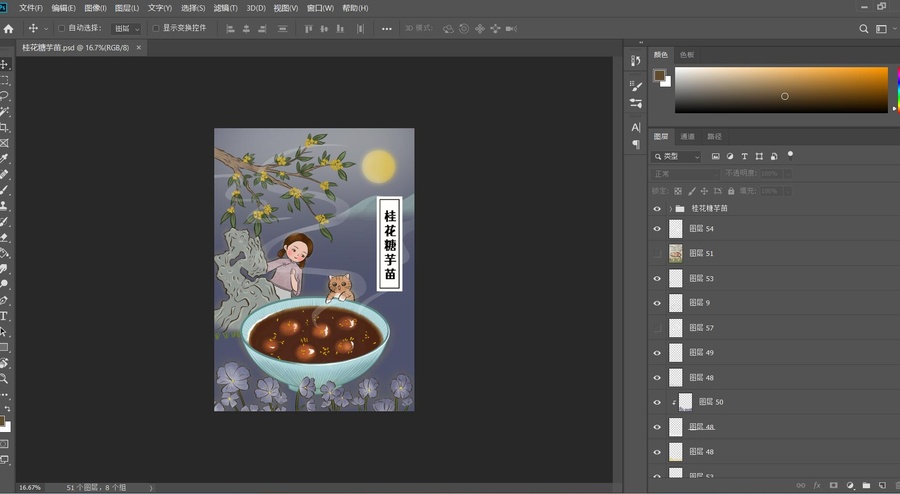Select the Crop tool
This screenshot has height=494, width=900.
(5, 127)
